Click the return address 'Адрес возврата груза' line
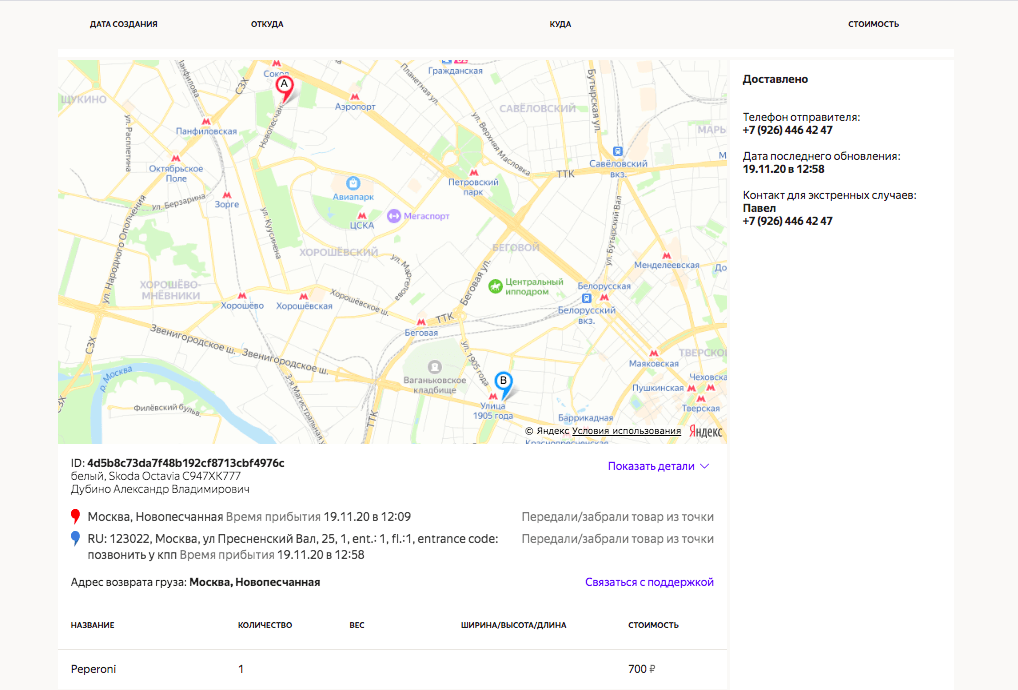1018x690 pixels. click(195, 582)
